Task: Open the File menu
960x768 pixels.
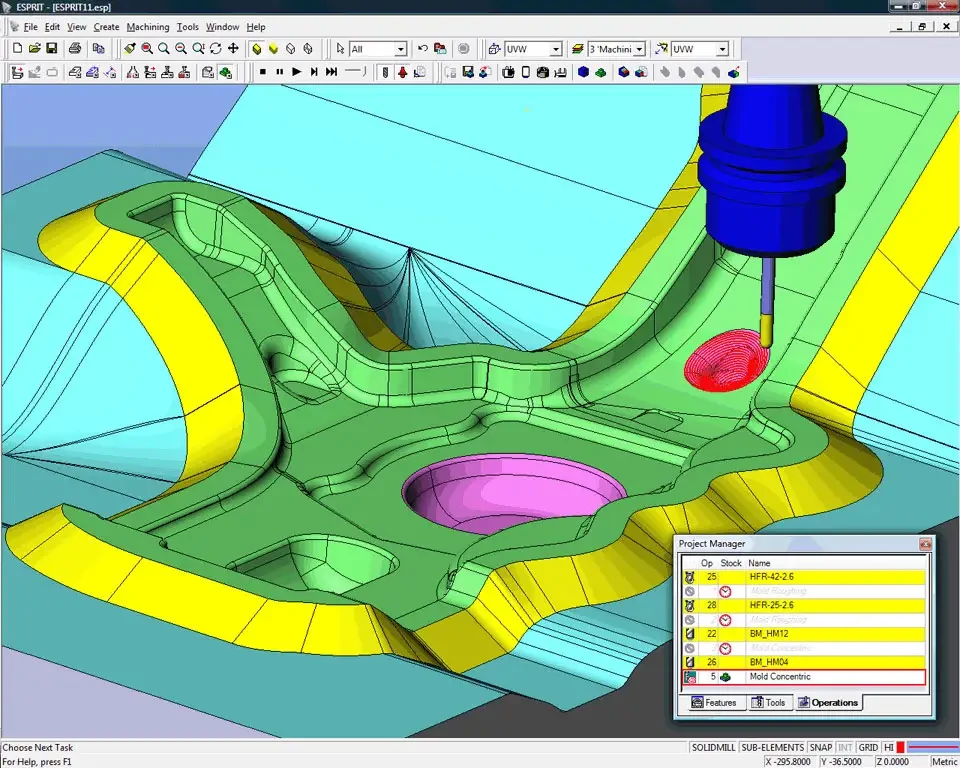Action: coord(30,27)
